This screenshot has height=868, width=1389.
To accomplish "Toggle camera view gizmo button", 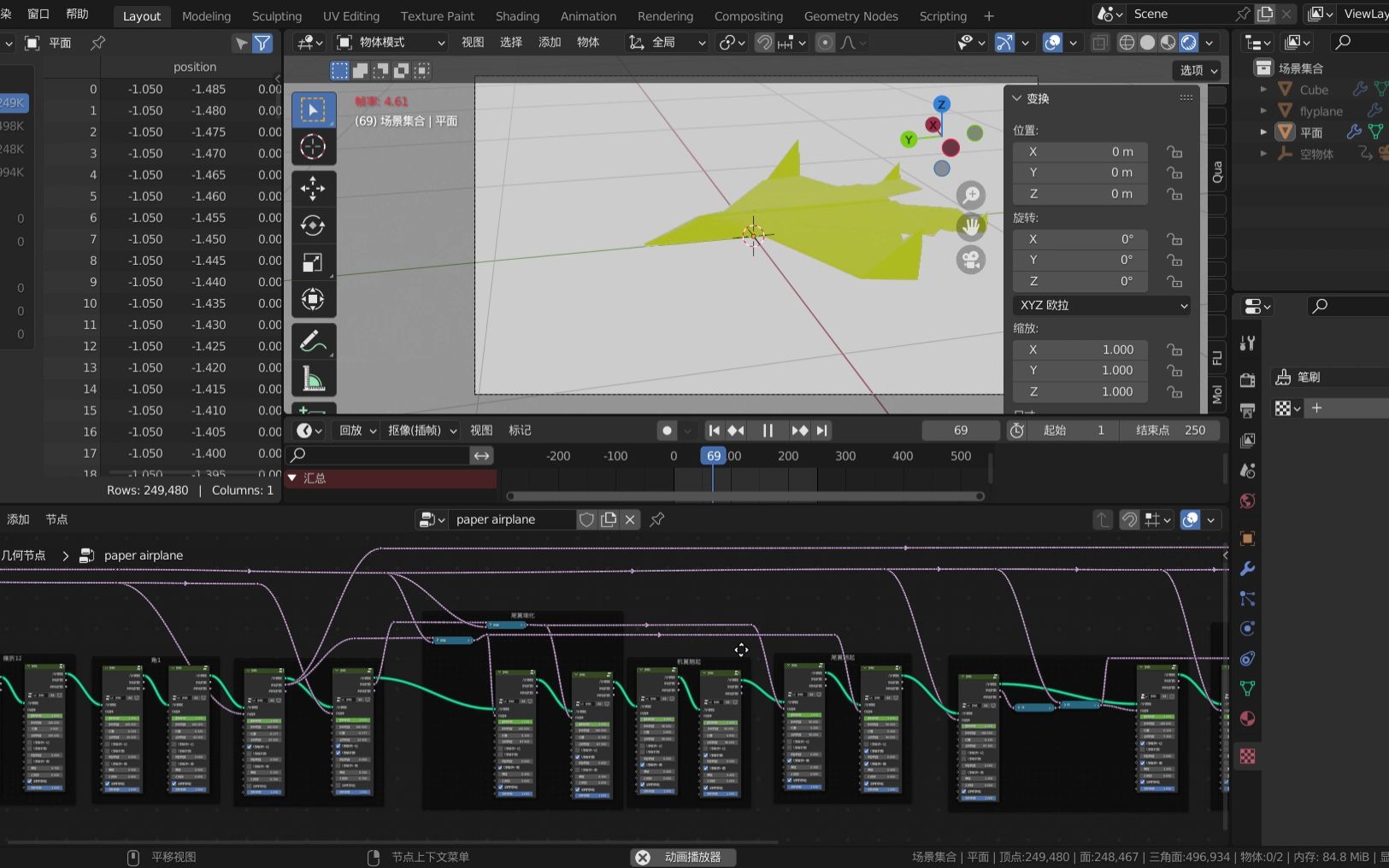I will click(x=971, y=260).
